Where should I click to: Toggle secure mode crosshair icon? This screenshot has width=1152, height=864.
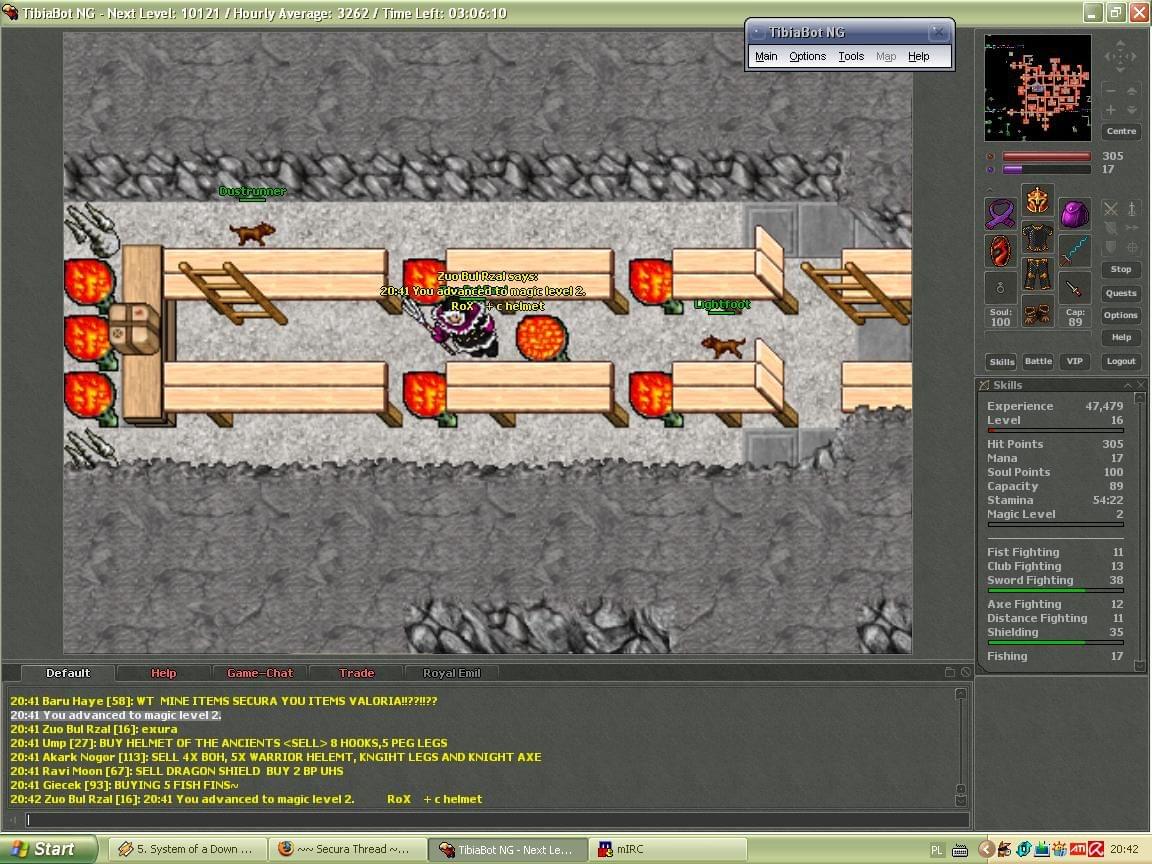pos(1131,247)
